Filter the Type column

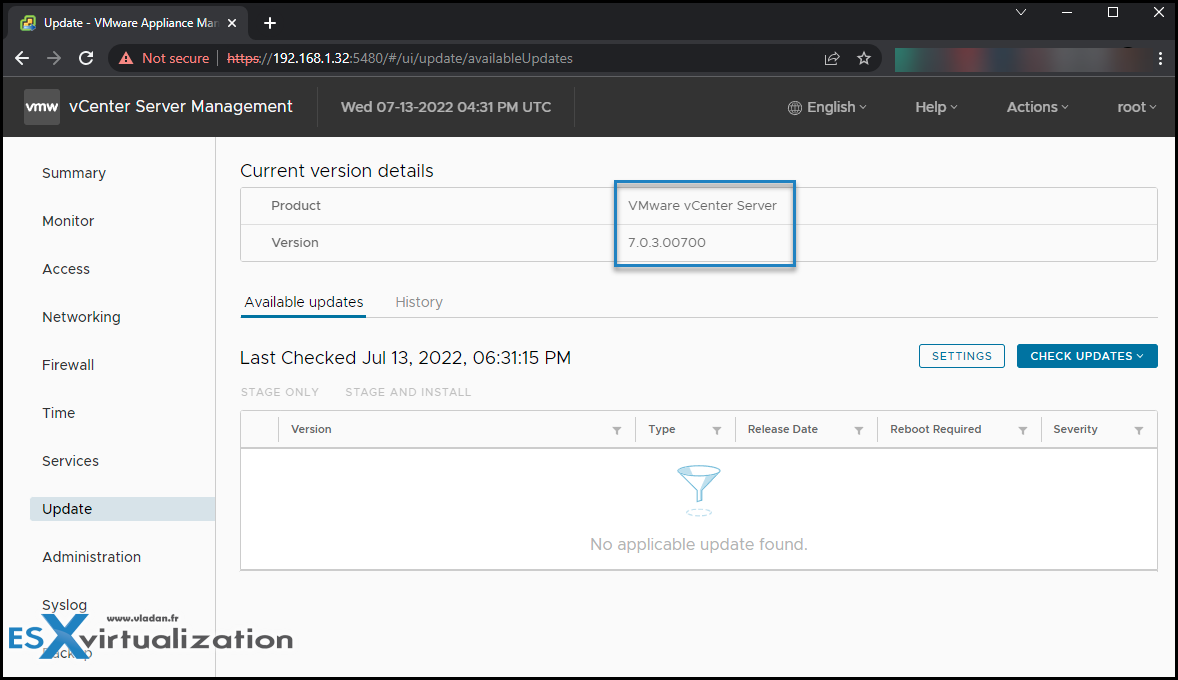[x=717, y=430]
